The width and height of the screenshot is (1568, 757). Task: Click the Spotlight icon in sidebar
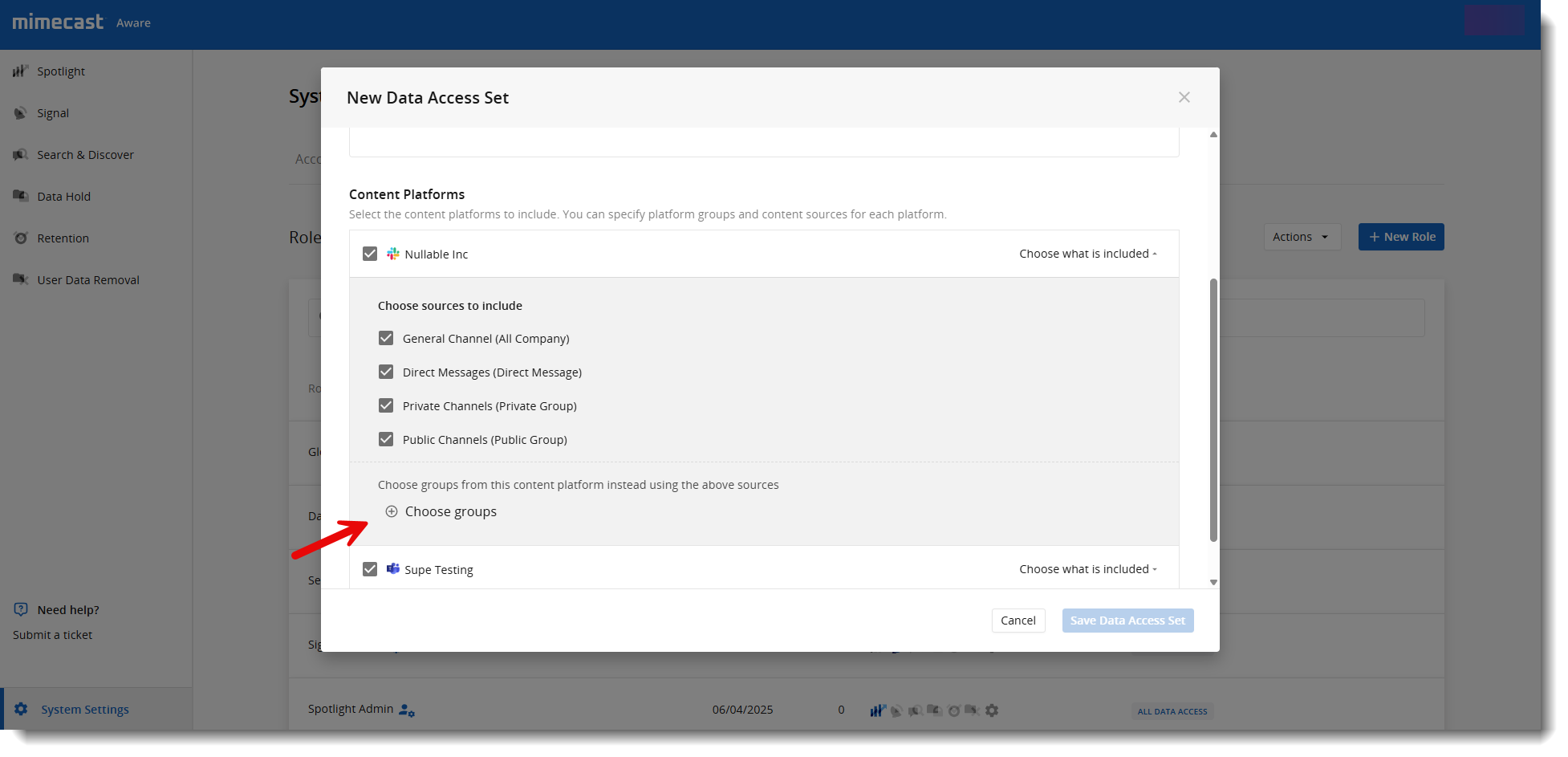click(20, 71)
